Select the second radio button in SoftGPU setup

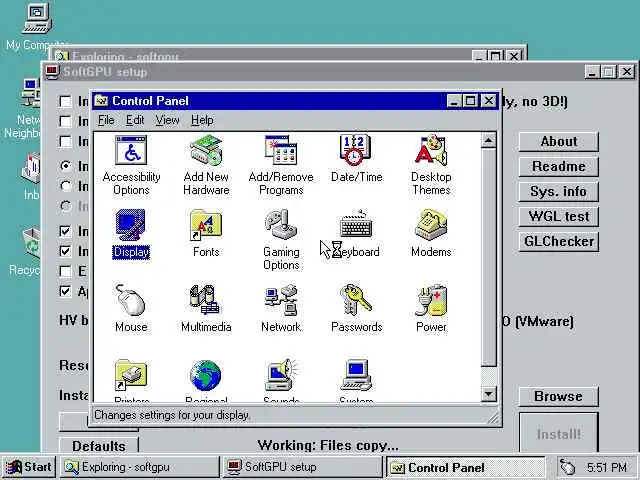(x=65, y=186)
